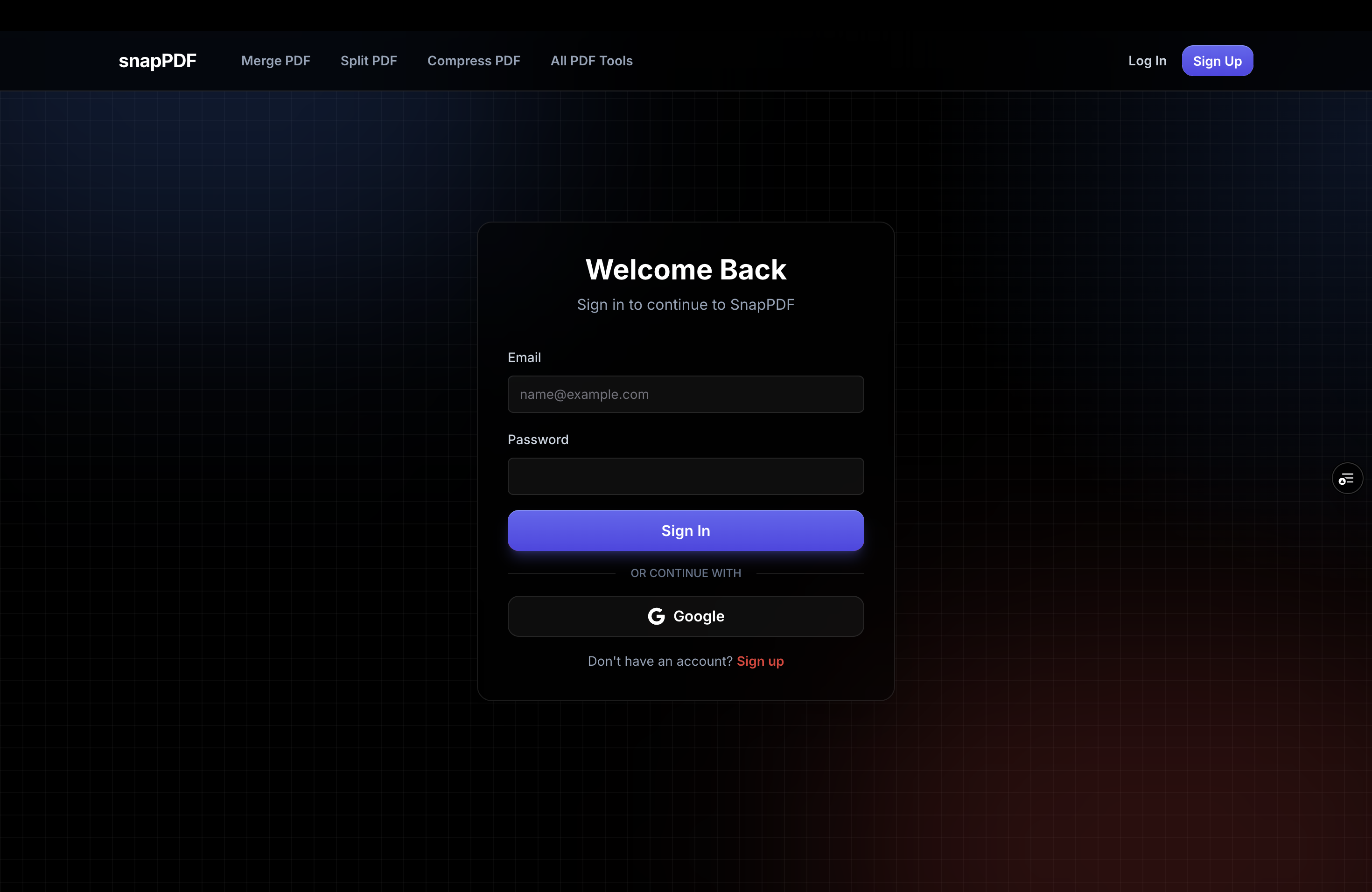Click the Password field label

point(538,439)
